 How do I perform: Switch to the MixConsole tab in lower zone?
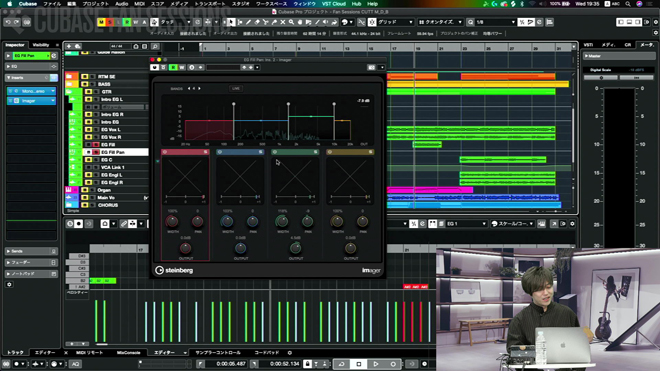pyautogui.click(x=128, y=353)
